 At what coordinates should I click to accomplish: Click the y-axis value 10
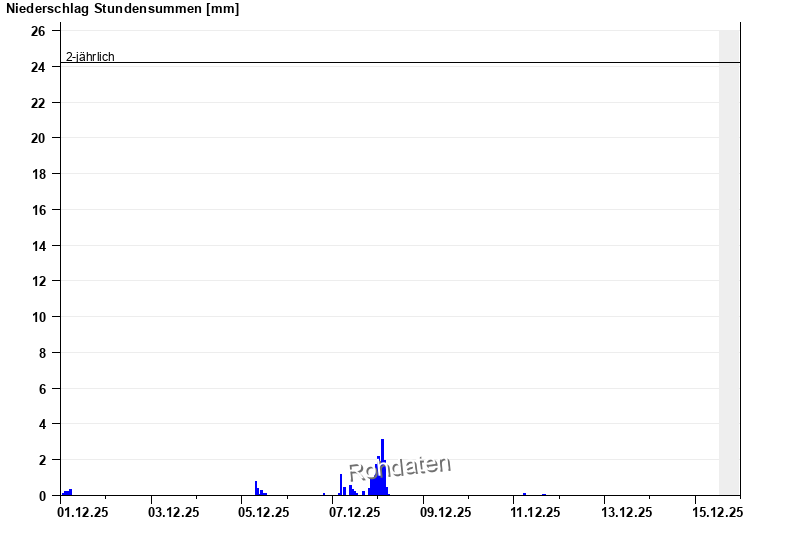[x=38, y=317]
